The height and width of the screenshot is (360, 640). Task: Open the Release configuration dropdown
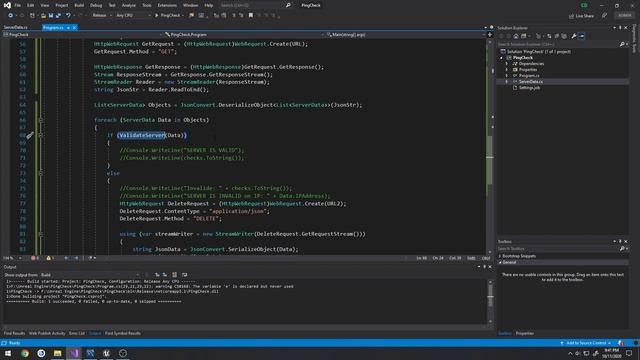[102, 16]
